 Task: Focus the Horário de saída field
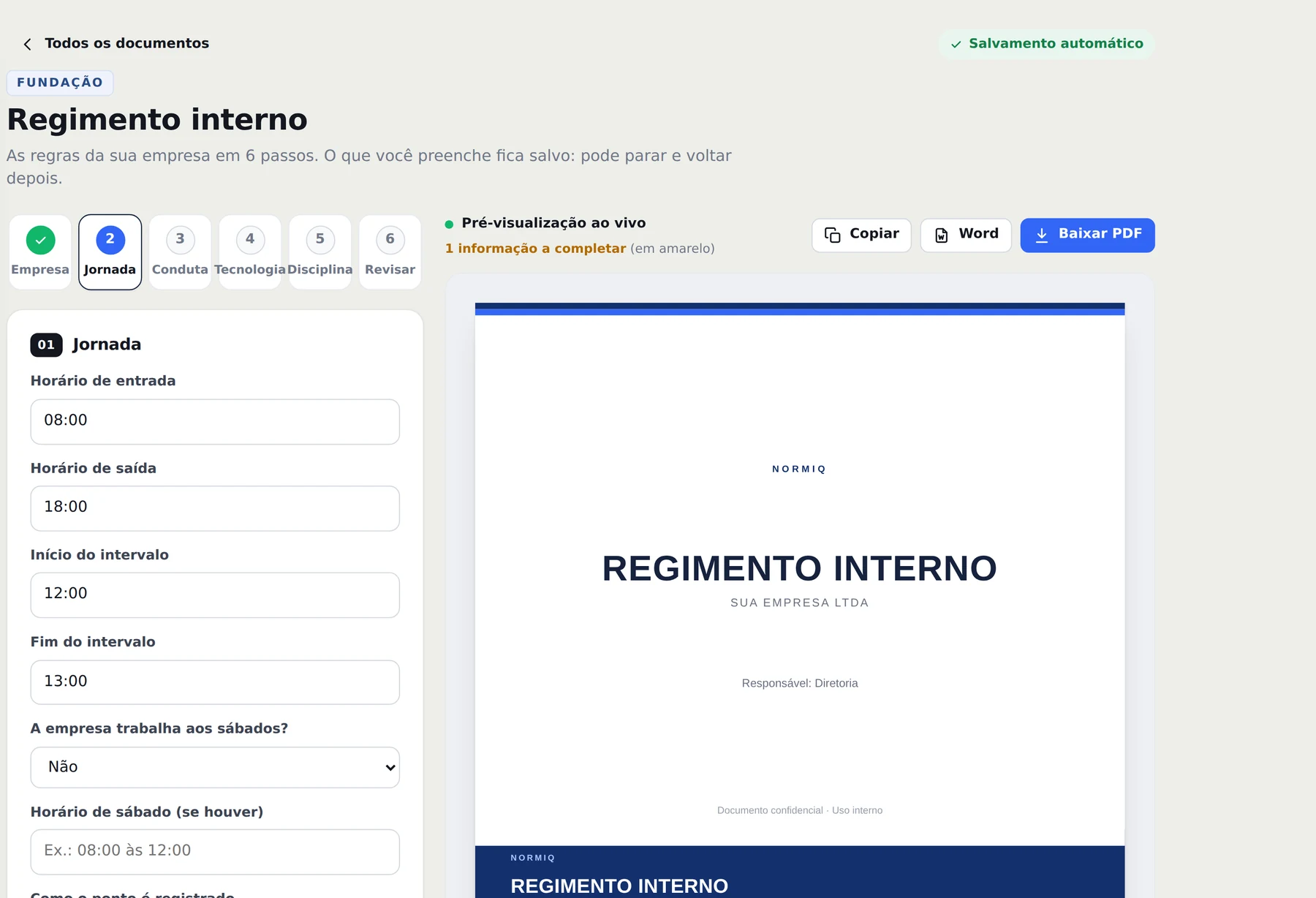click(x=215, y=508)
